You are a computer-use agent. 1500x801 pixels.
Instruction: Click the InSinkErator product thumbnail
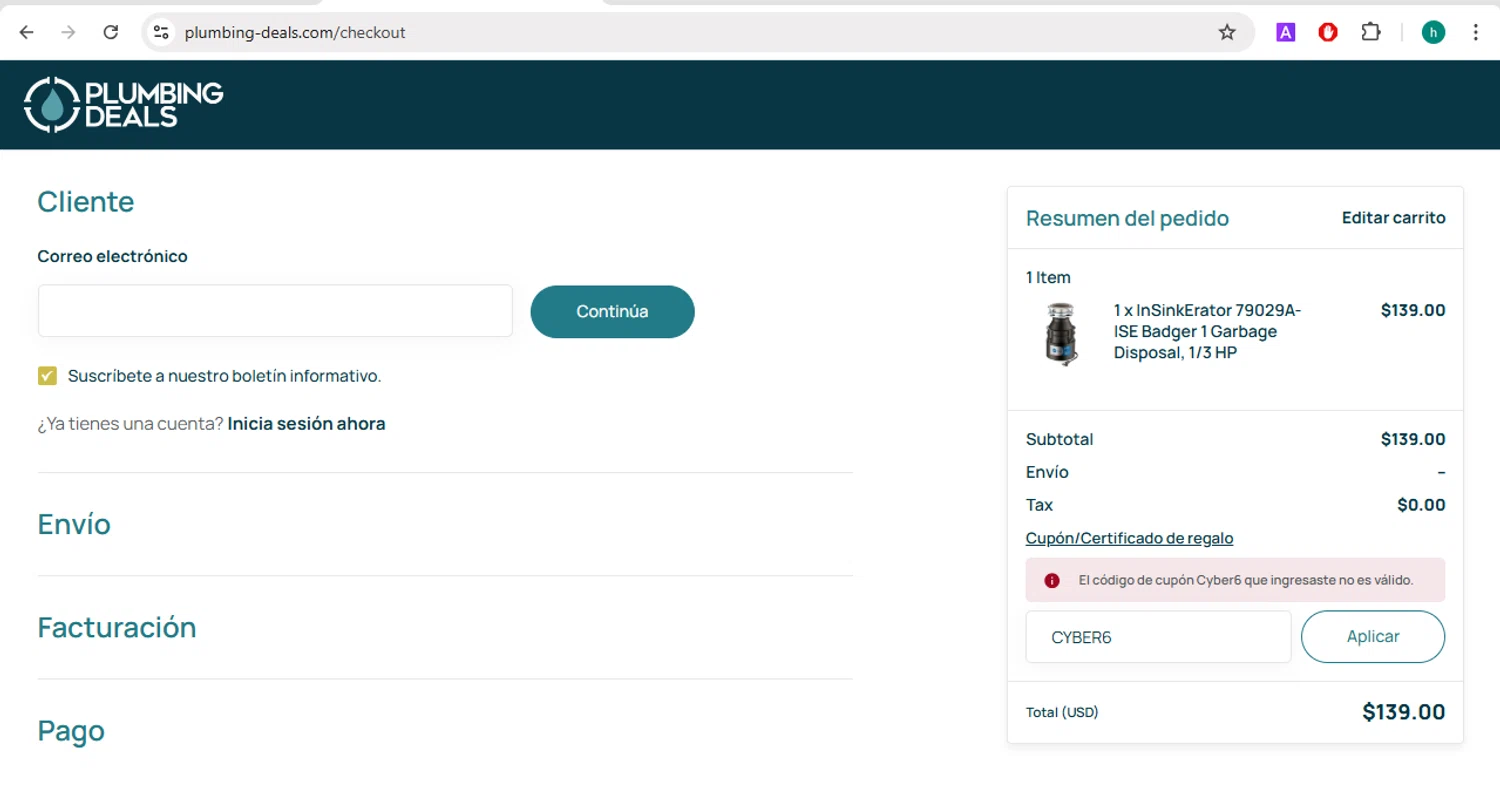click(1062, 333)
